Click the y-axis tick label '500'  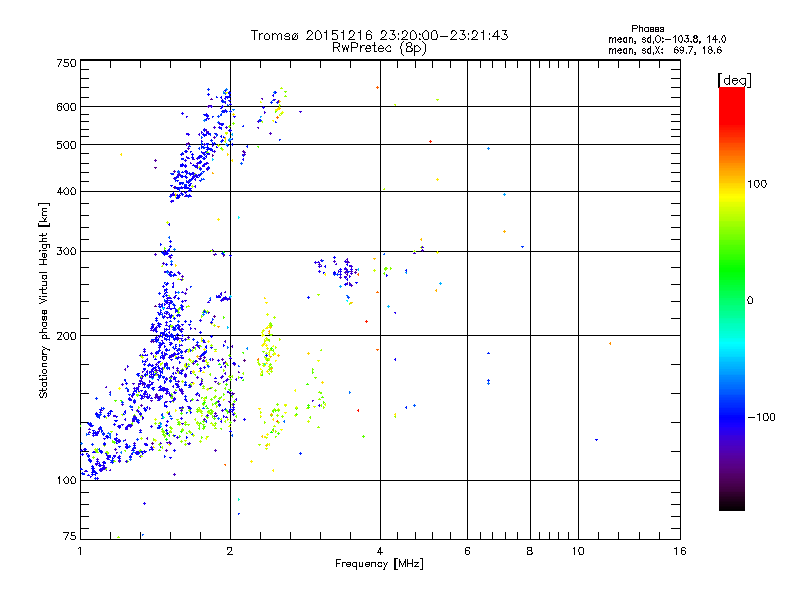coord(66,145)
